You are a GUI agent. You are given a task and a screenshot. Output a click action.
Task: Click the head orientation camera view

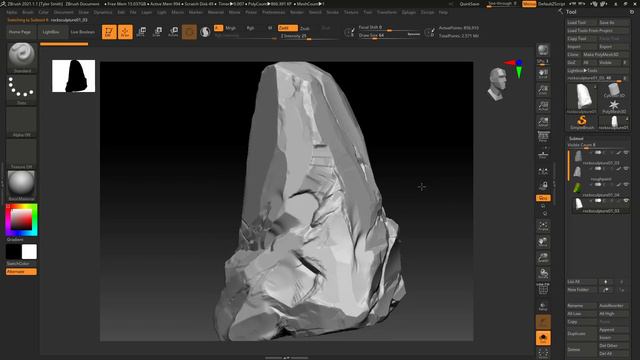498,84
